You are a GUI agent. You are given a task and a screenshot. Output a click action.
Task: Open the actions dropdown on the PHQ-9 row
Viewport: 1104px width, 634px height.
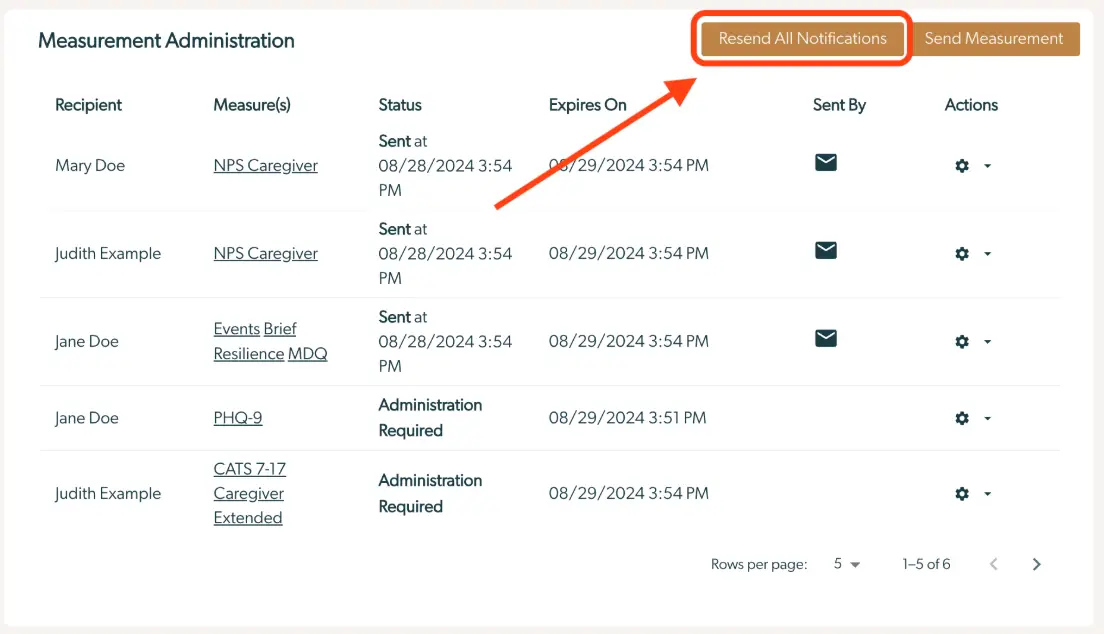[987, 418]
